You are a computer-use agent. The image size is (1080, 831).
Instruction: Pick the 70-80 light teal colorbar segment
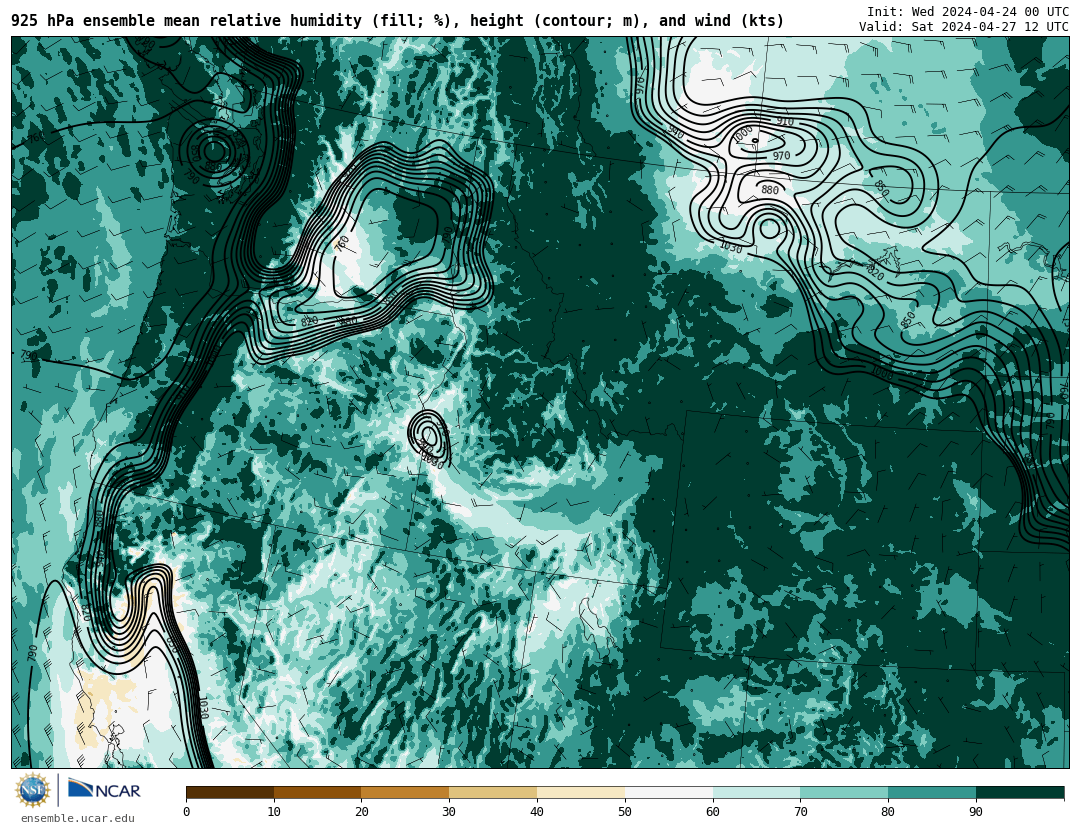(844, 793)
